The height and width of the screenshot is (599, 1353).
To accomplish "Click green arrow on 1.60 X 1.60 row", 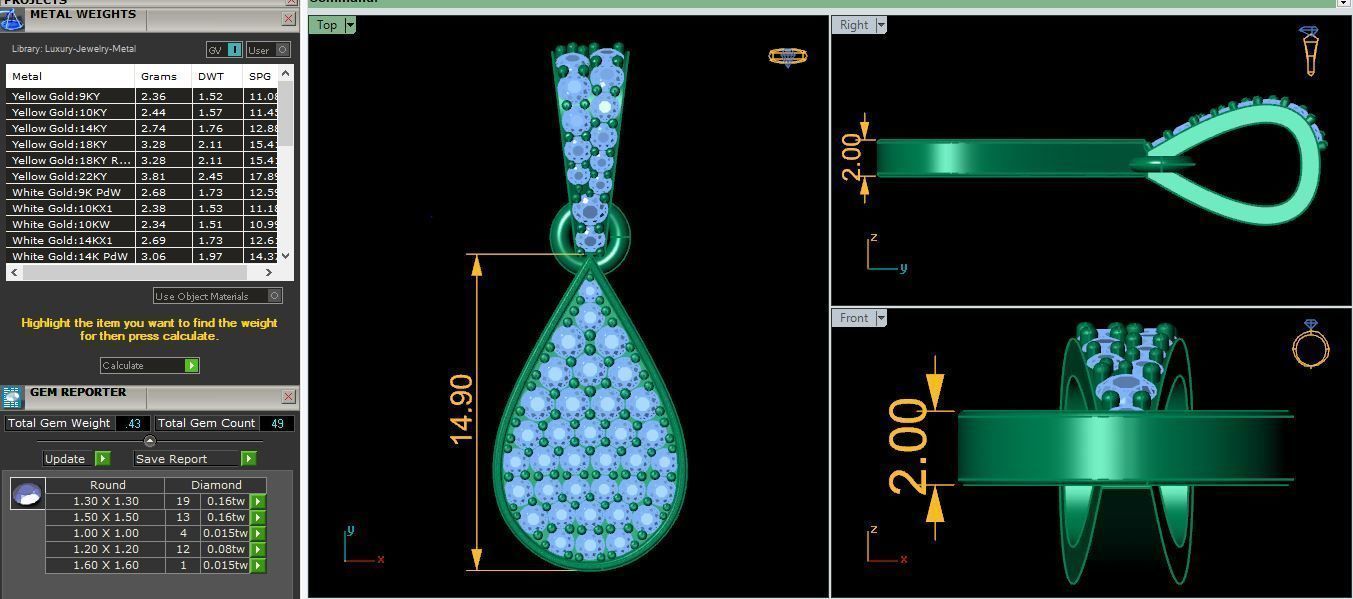I will (x=258, y=565).
